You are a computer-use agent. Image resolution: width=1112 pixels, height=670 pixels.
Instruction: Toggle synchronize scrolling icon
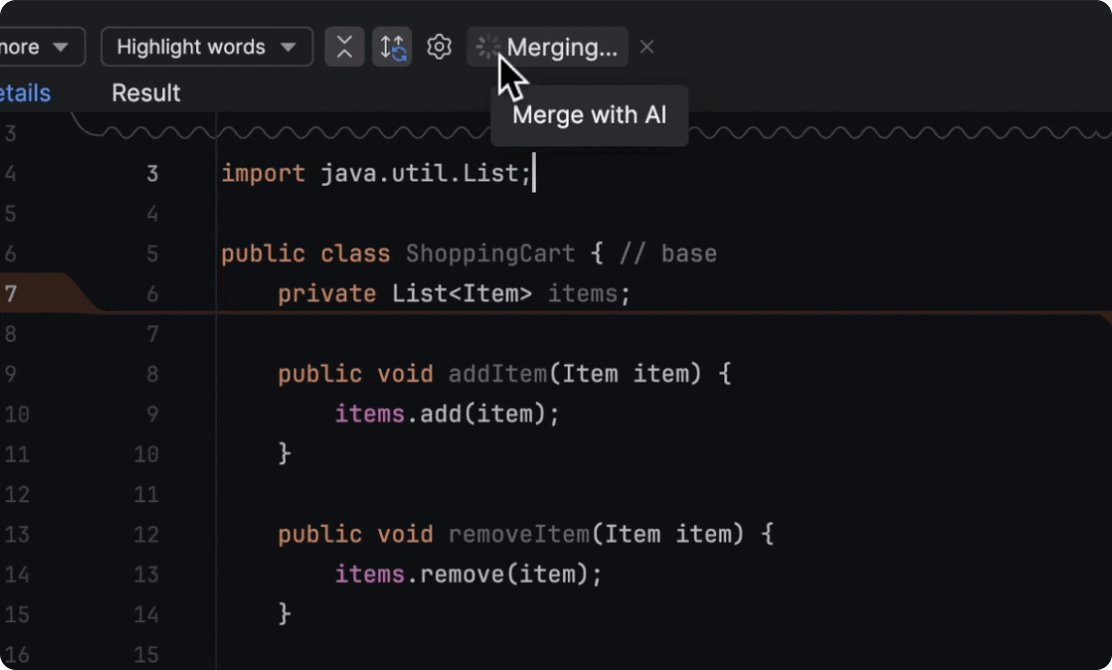point(392,47)
